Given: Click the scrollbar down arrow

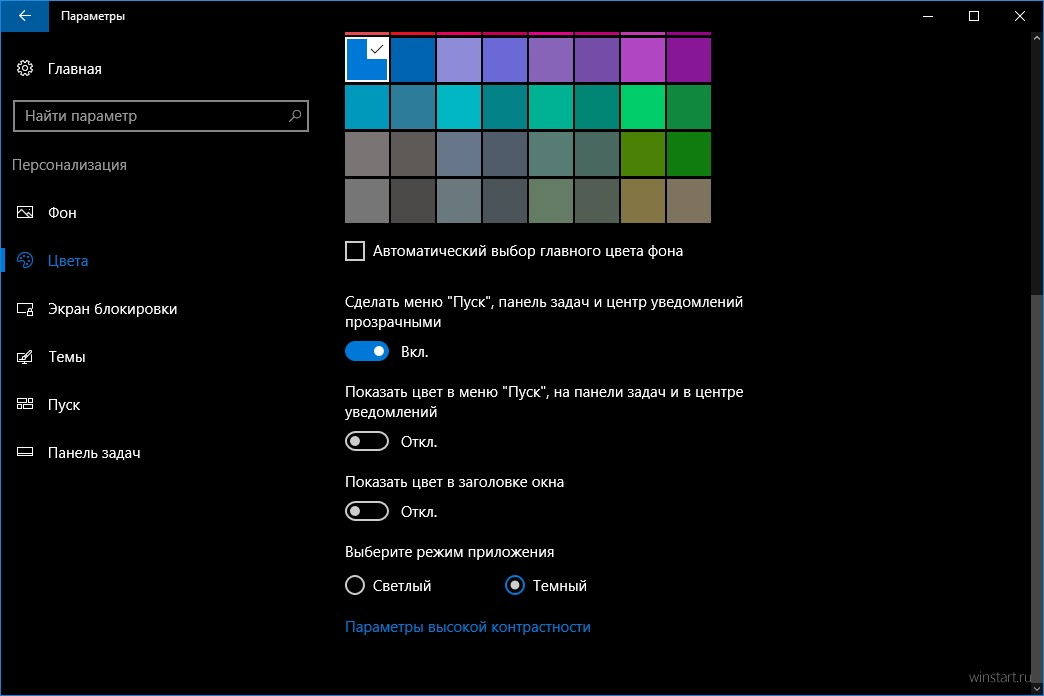Looking at the screenshot, I should (x=1037, y=689).
